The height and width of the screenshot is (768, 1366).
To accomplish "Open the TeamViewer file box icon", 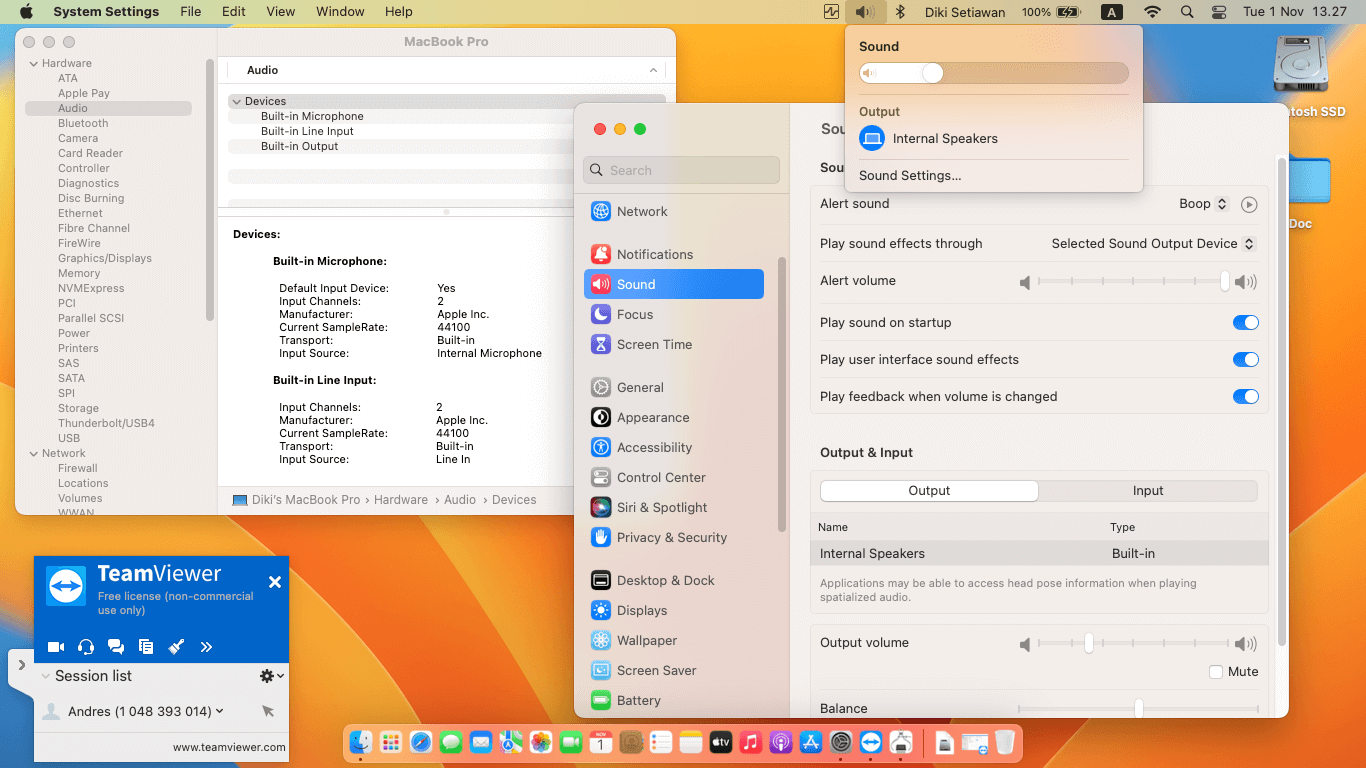I will [146, 647].
